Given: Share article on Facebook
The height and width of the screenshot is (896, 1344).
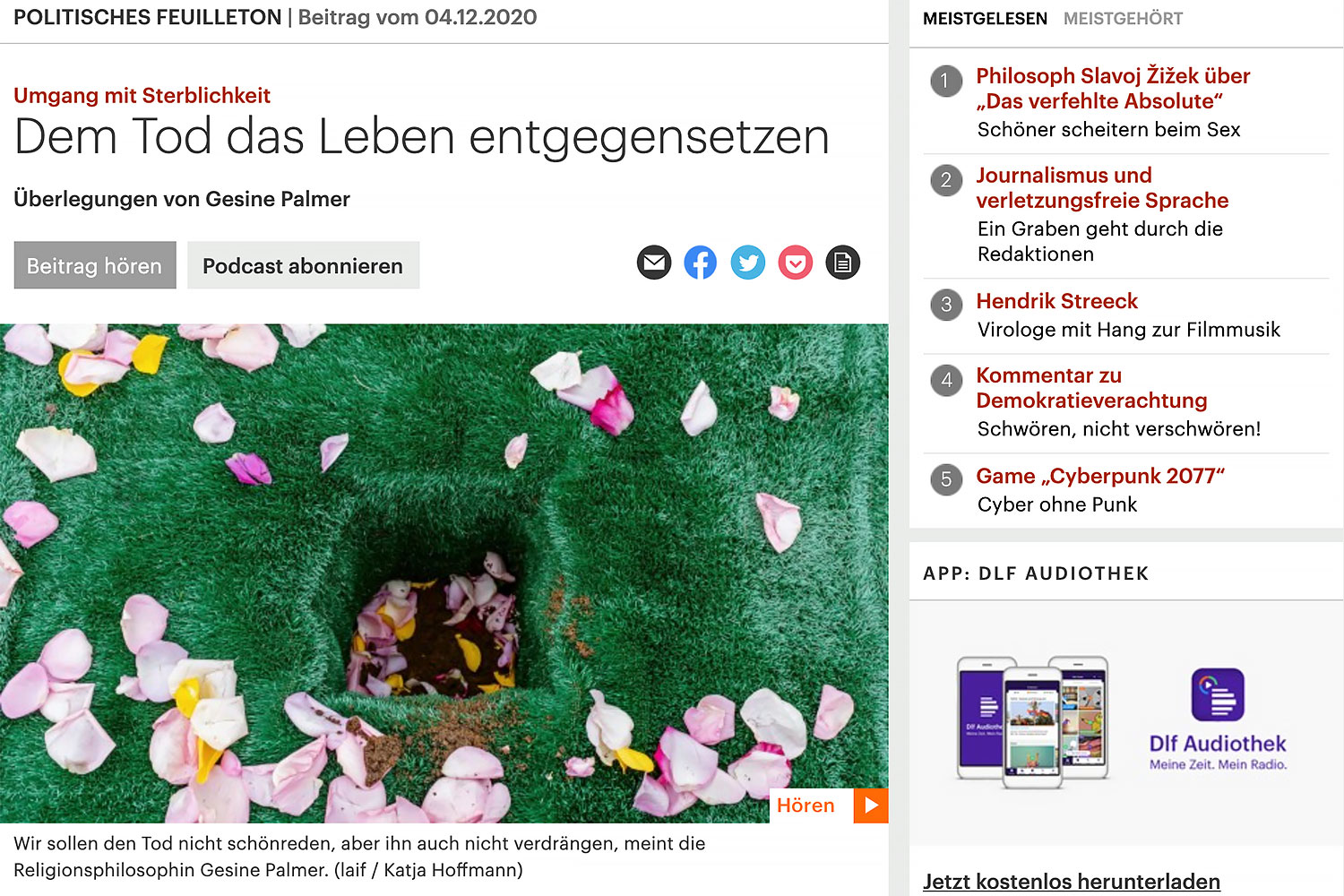Looking at the screenshot, I should [x=701, y=263].
